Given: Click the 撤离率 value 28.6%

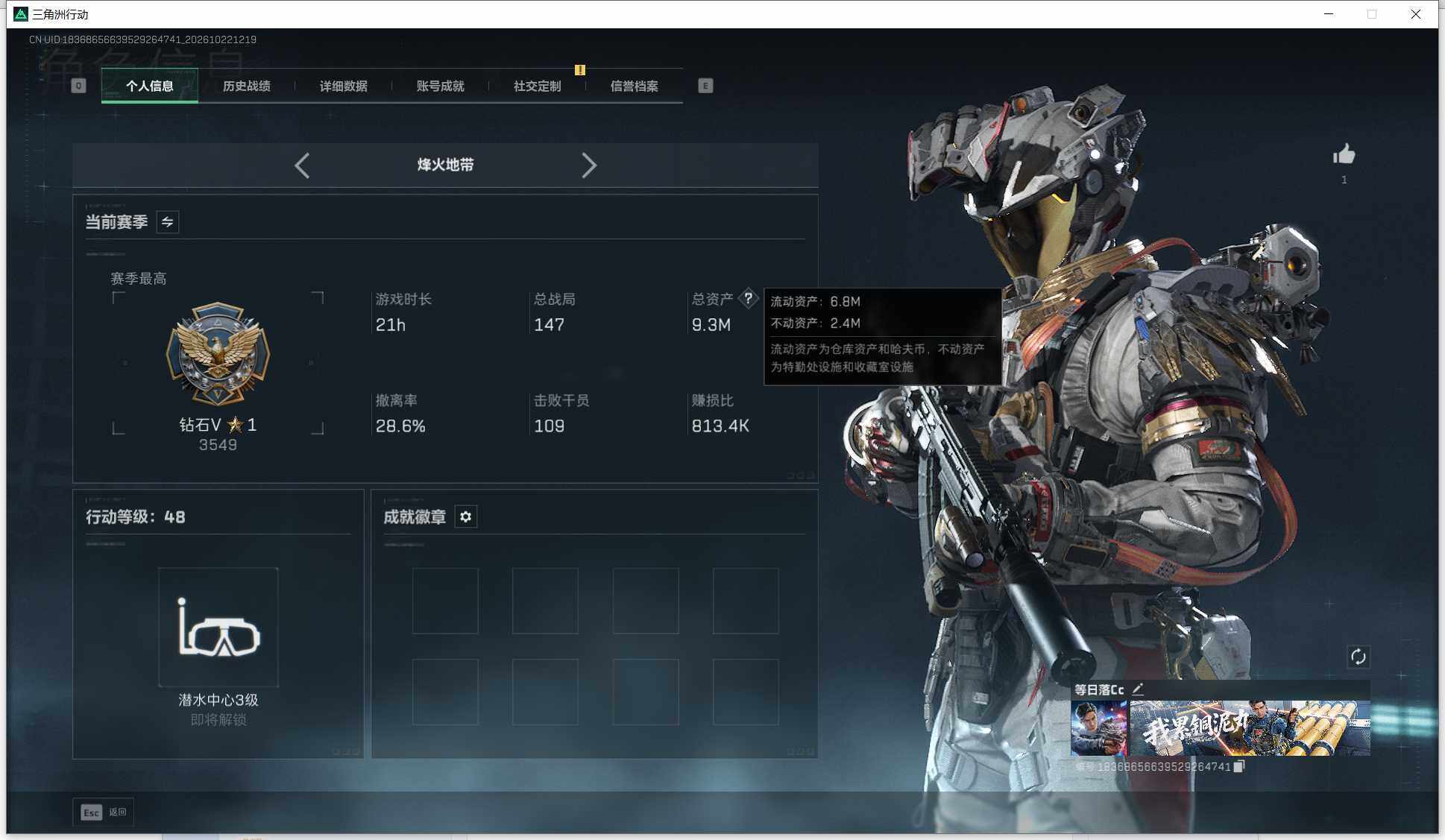Looking at the screenshot, I should pos(400,426).
